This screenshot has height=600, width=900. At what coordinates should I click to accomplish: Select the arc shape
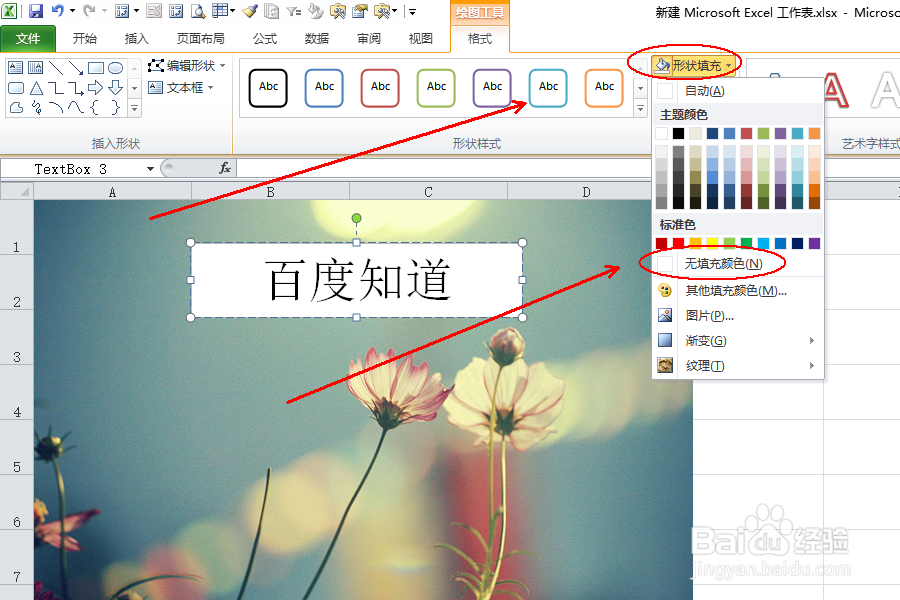pos(56,107)
